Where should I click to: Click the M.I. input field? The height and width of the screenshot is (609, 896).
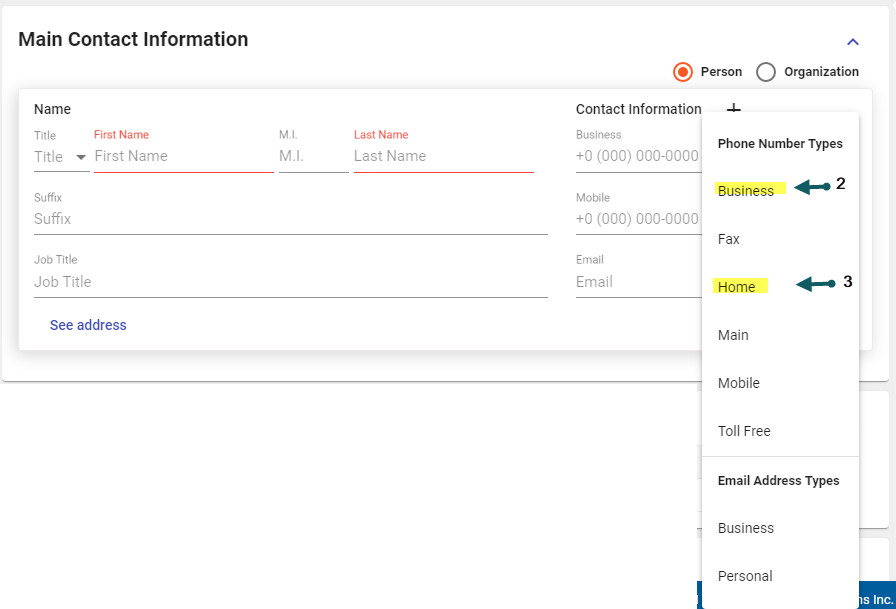pos(313,156)
